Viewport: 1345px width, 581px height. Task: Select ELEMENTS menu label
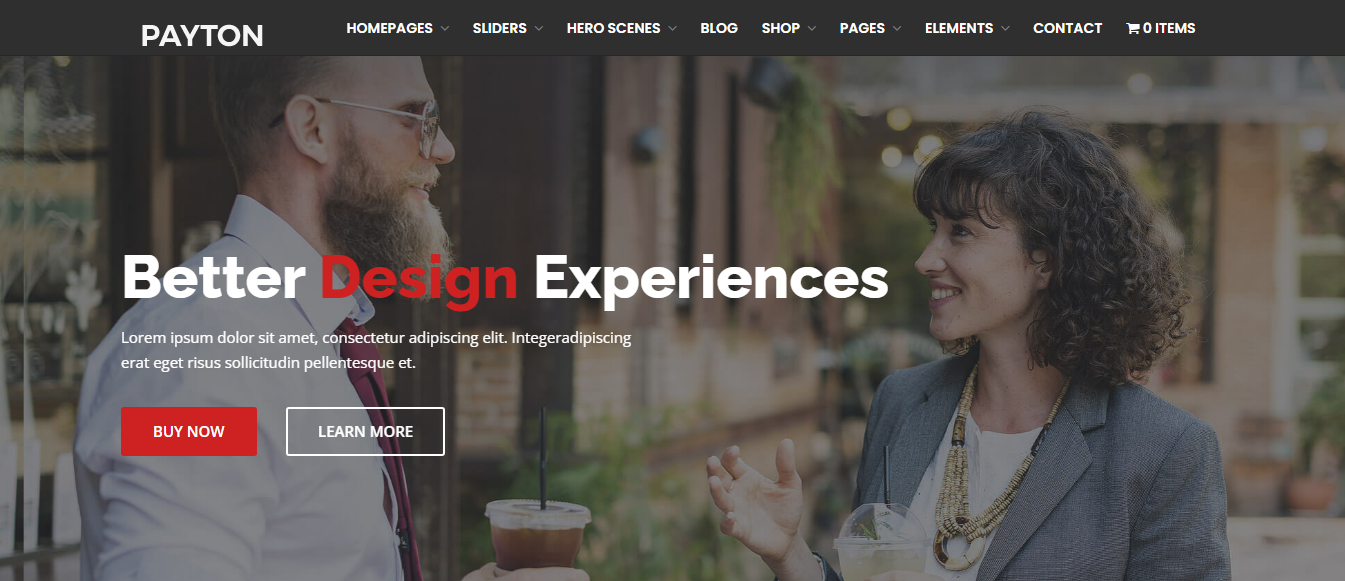959,28
